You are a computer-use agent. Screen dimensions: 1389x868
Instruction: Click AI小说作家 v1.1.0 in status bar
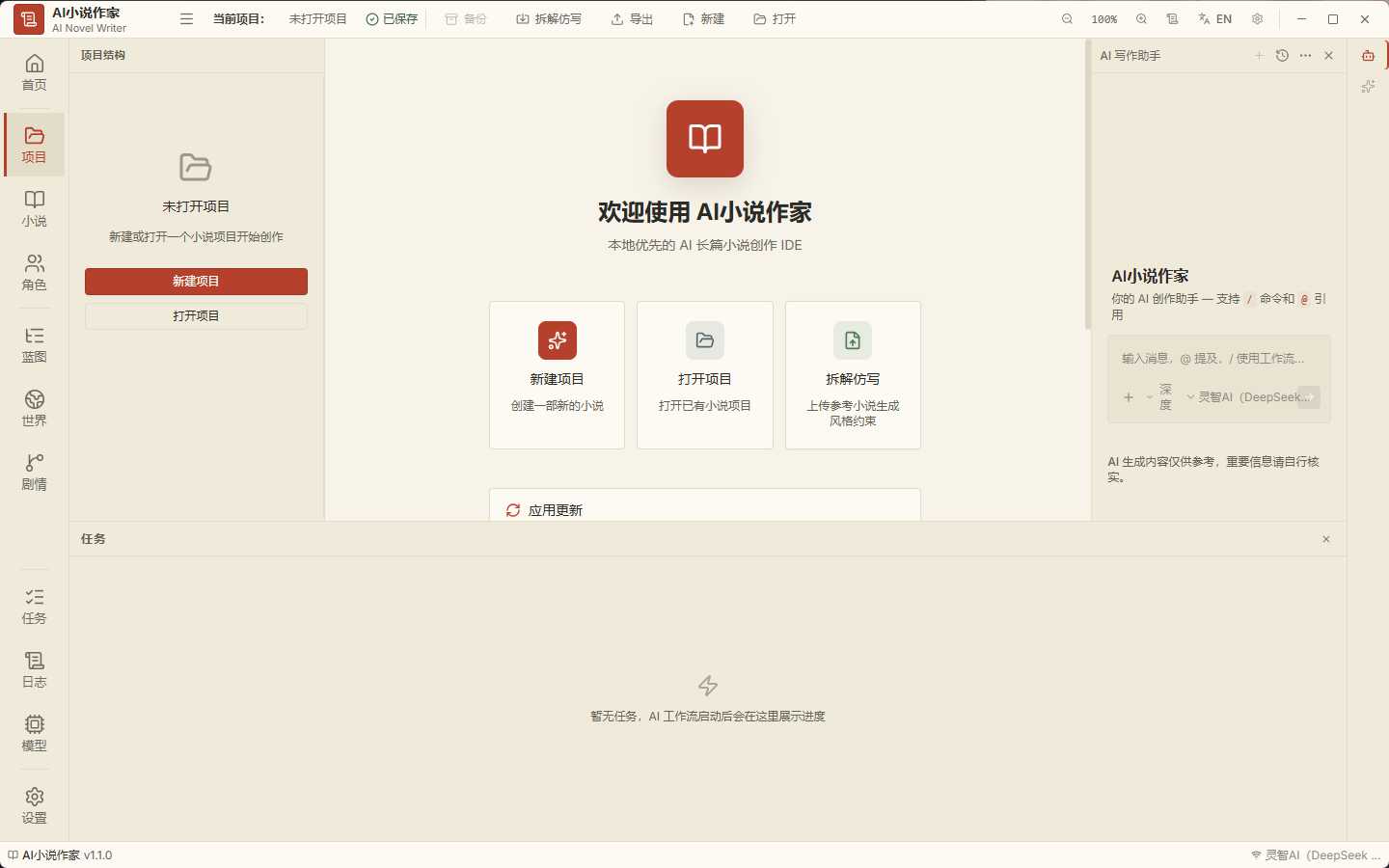(60, 855)
